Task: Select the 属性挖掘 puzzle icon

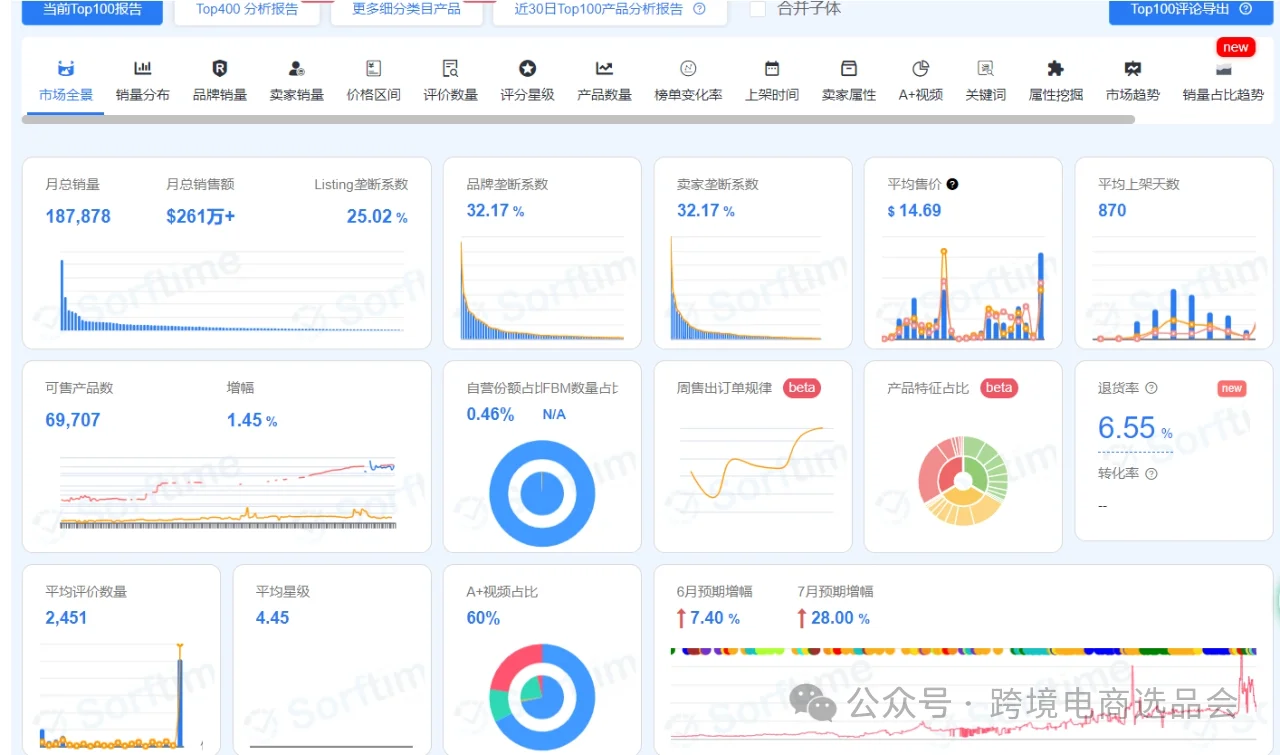Action: point(1056,69)
